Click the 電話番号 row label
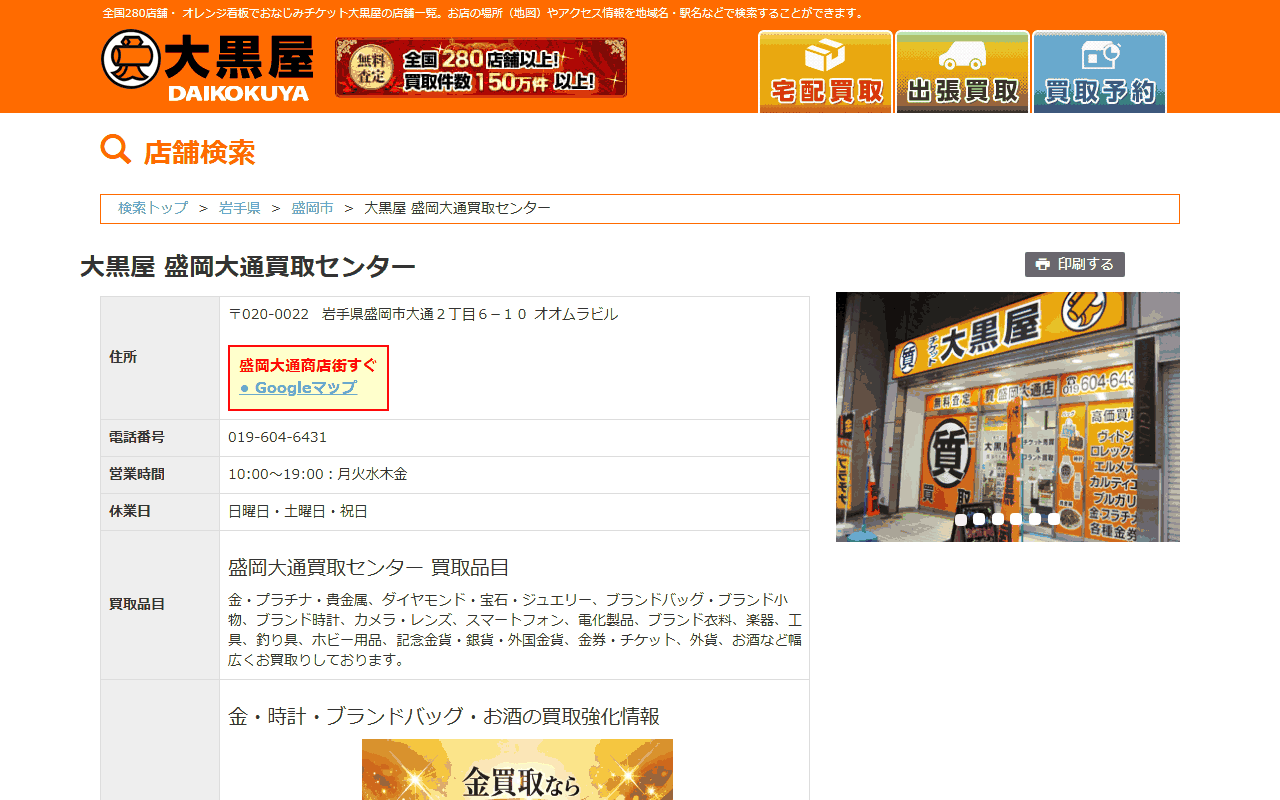1280x800 pixels. [137, 437]
